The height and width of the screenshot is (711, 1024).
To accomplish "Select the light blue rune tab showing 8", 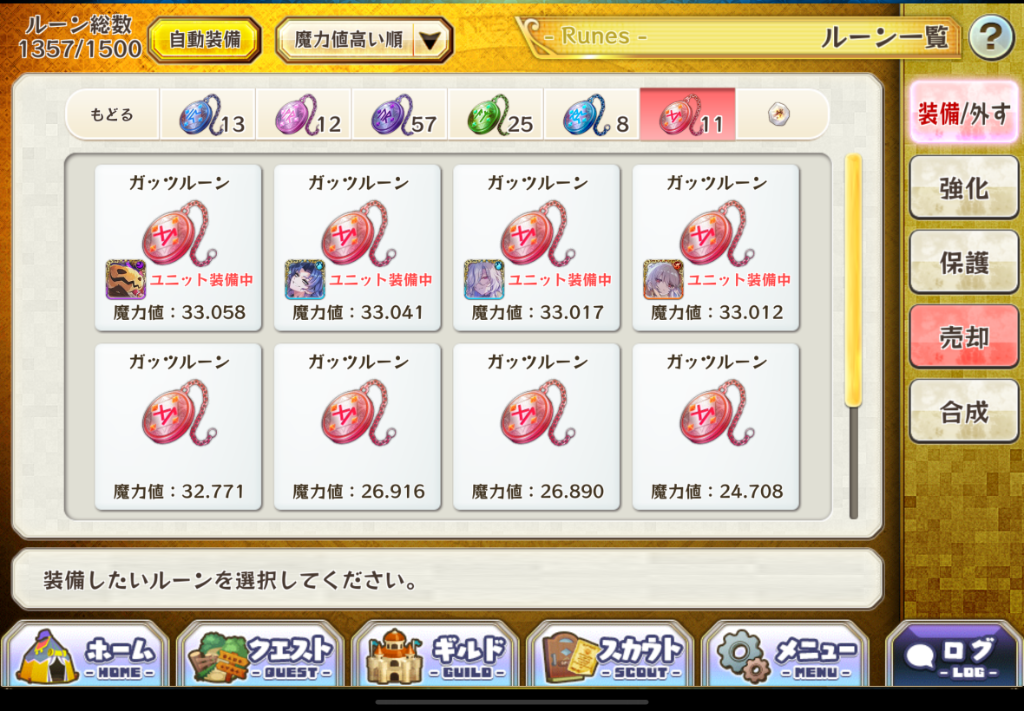I will pos(592,115).
